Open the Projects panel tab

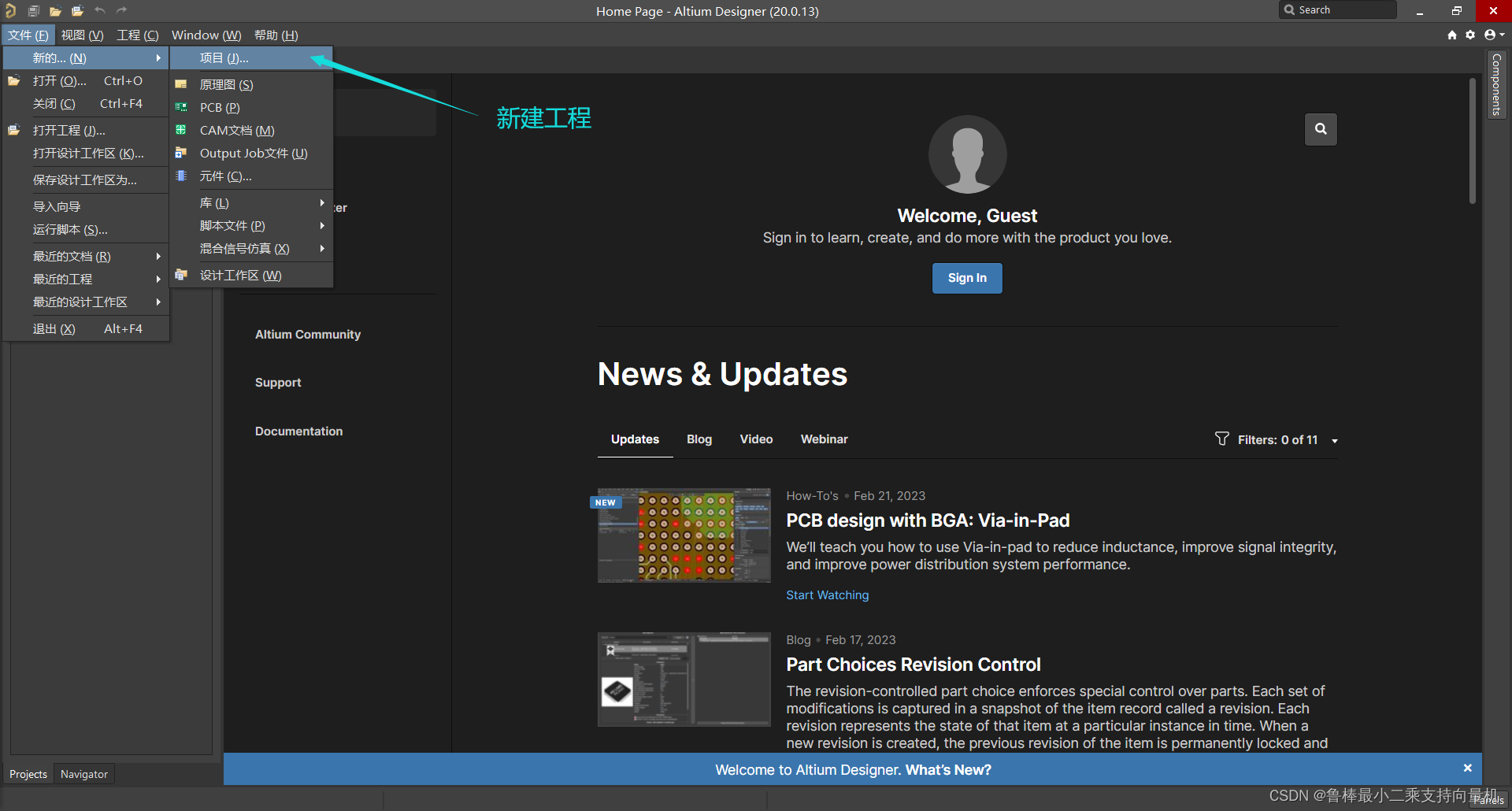pos(28,774)
